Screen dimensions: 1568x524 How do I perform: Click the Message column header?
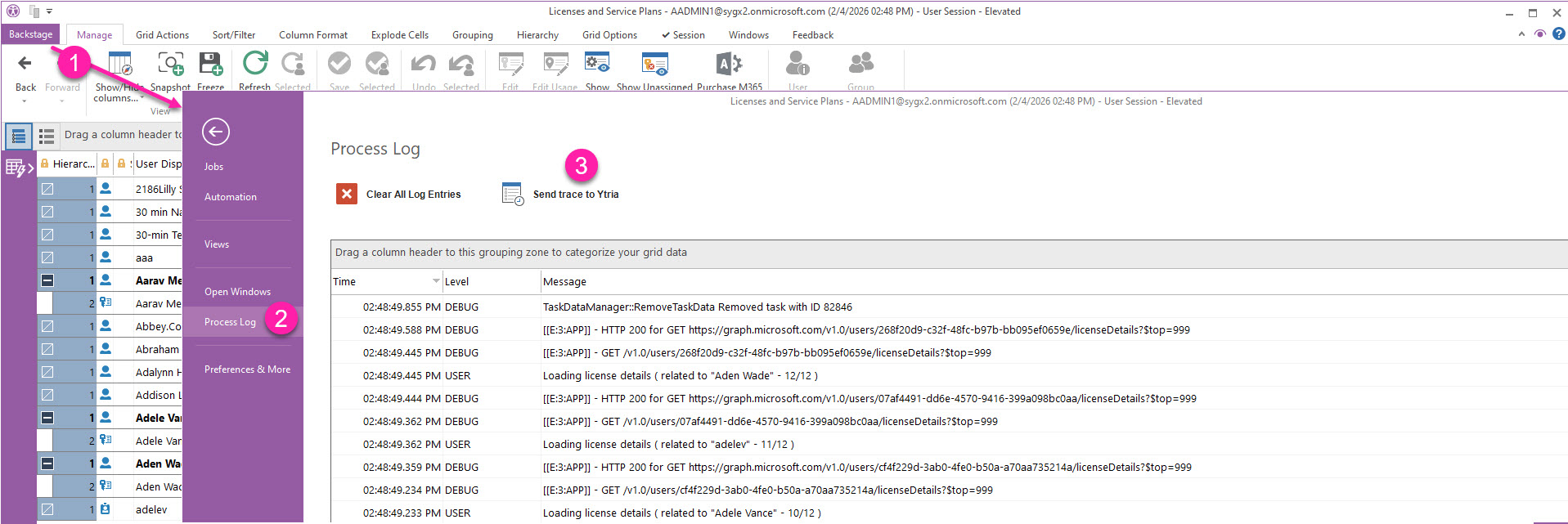(565, 282)
